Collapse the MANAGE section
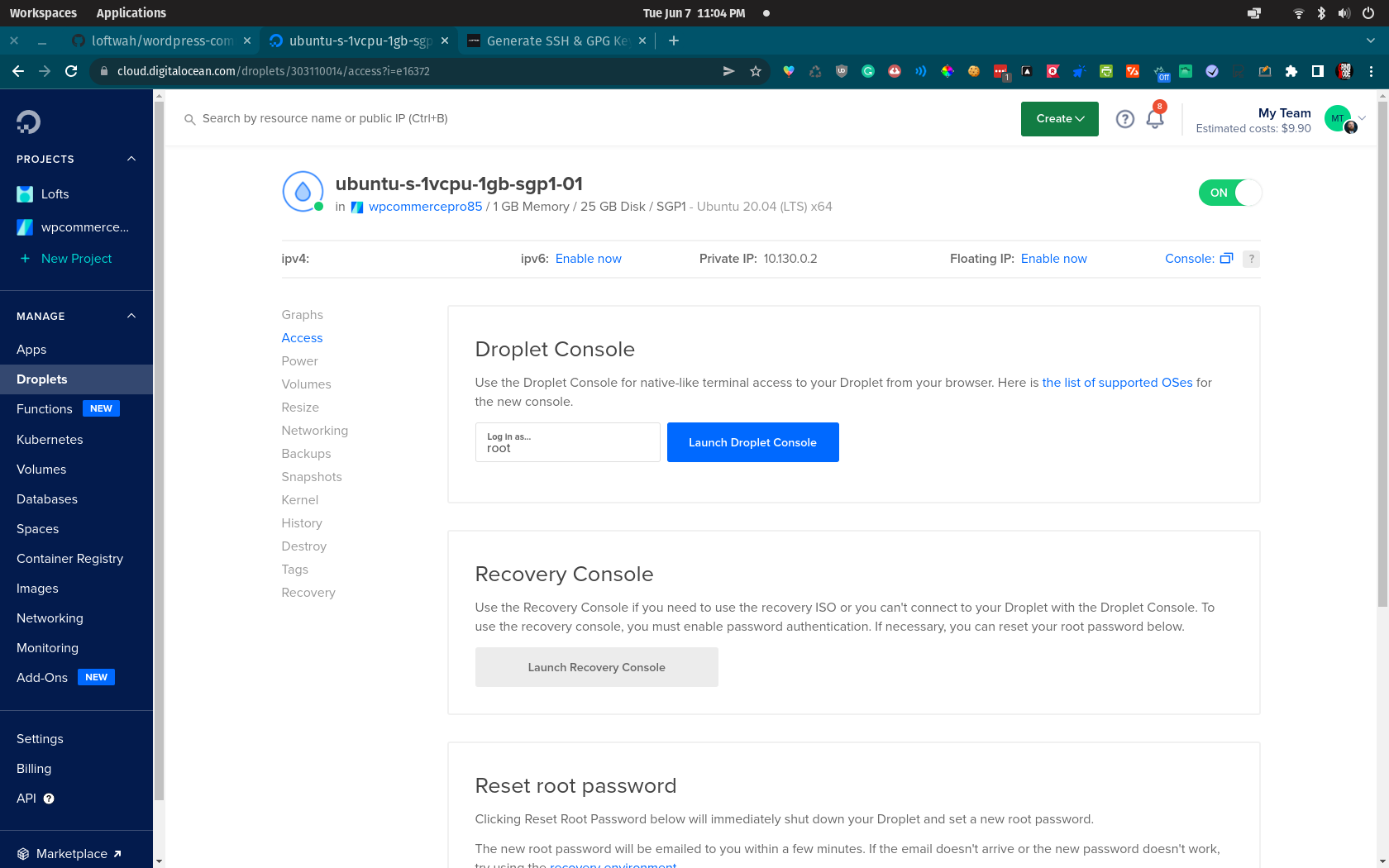1389x868 pixels. (131, 316)
